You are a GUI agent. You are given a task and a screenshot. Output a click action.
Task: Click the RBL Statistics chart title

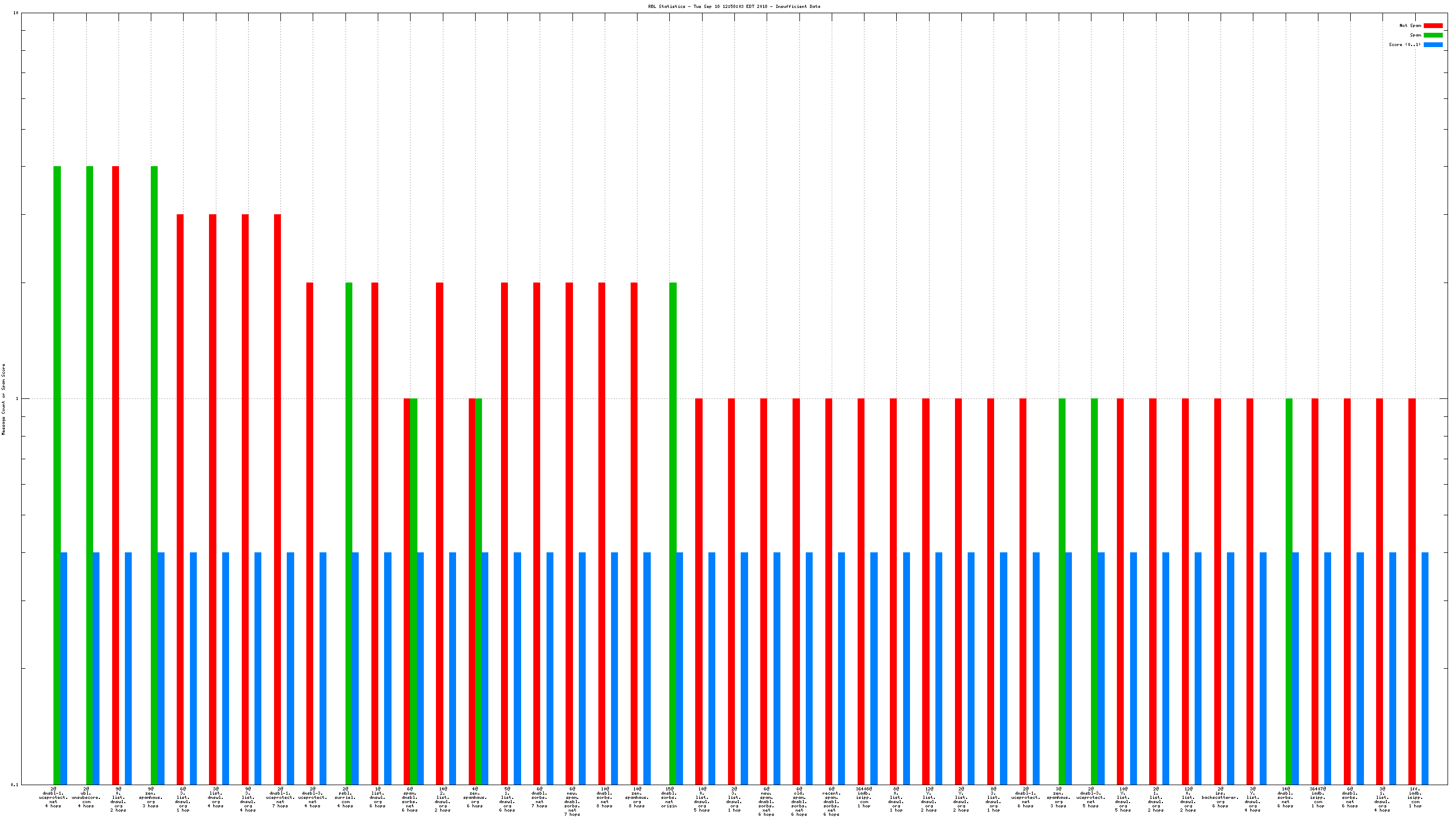point(734,7)
